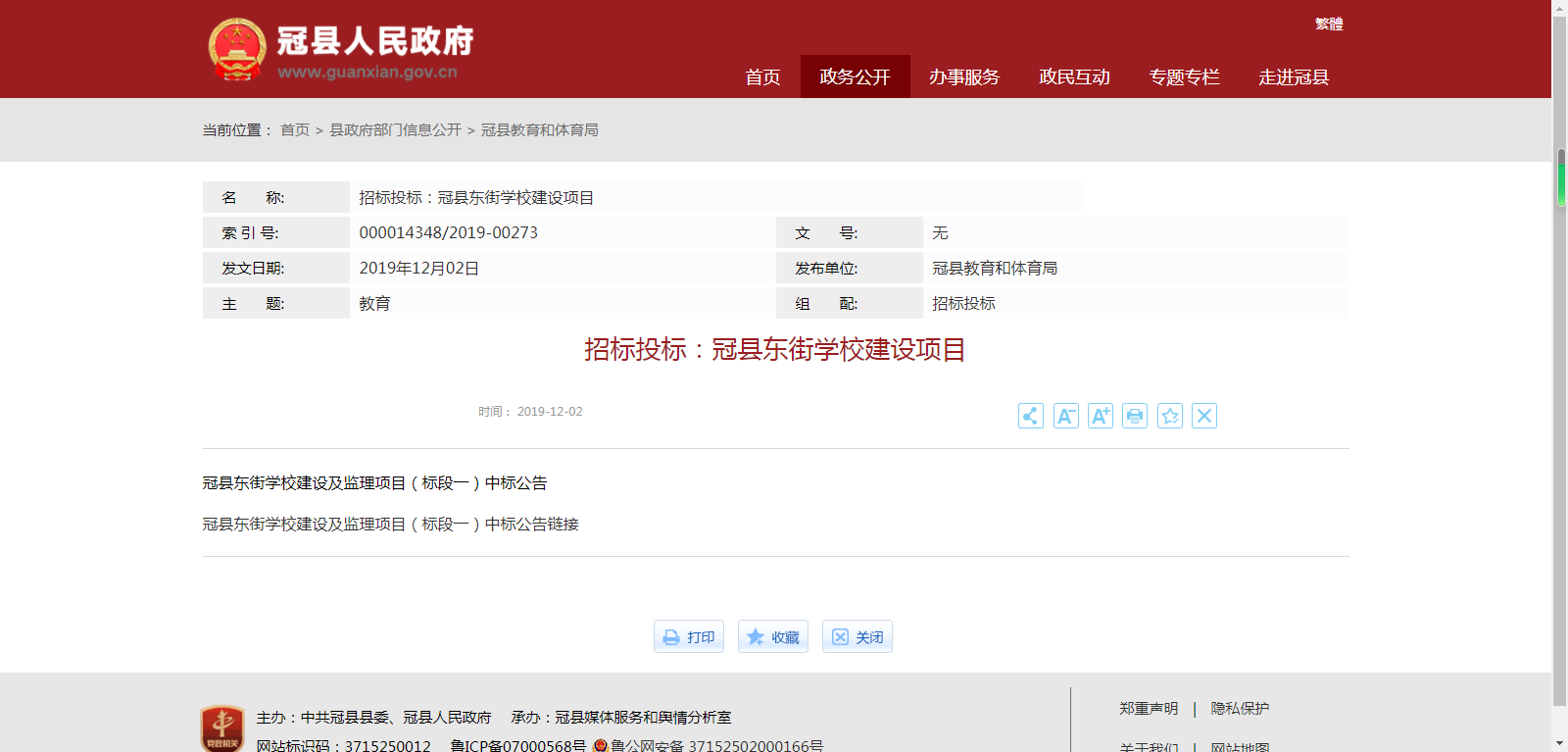Click the name field value 招标投标:冠县东街学校建设项目
The image size is (1568, 752).
pos(476,197)
